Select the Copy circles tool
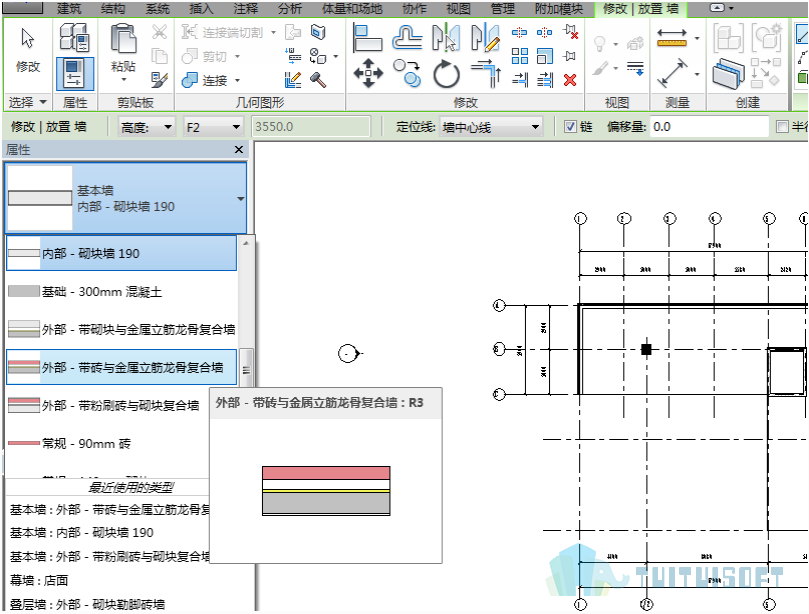Viewport: 809px width, 614px height. pyautogui.click(x=407, y=73)
